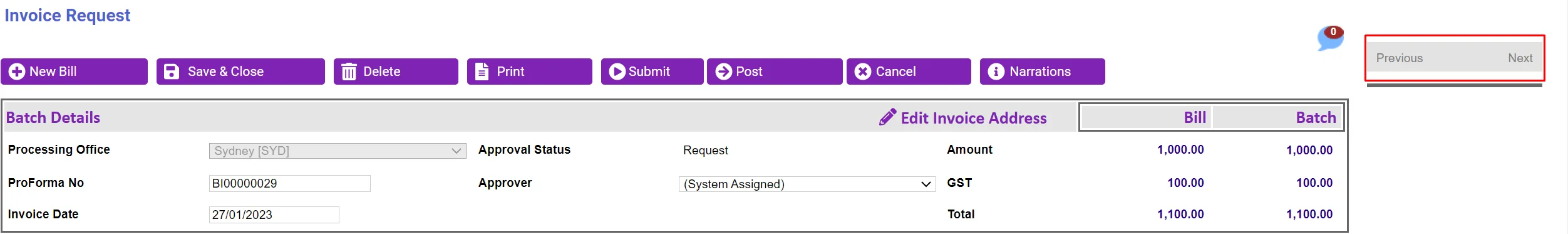1568x234 pixels.
Task: Click the Narrations info icon
Action: click(x=996, y=72)
